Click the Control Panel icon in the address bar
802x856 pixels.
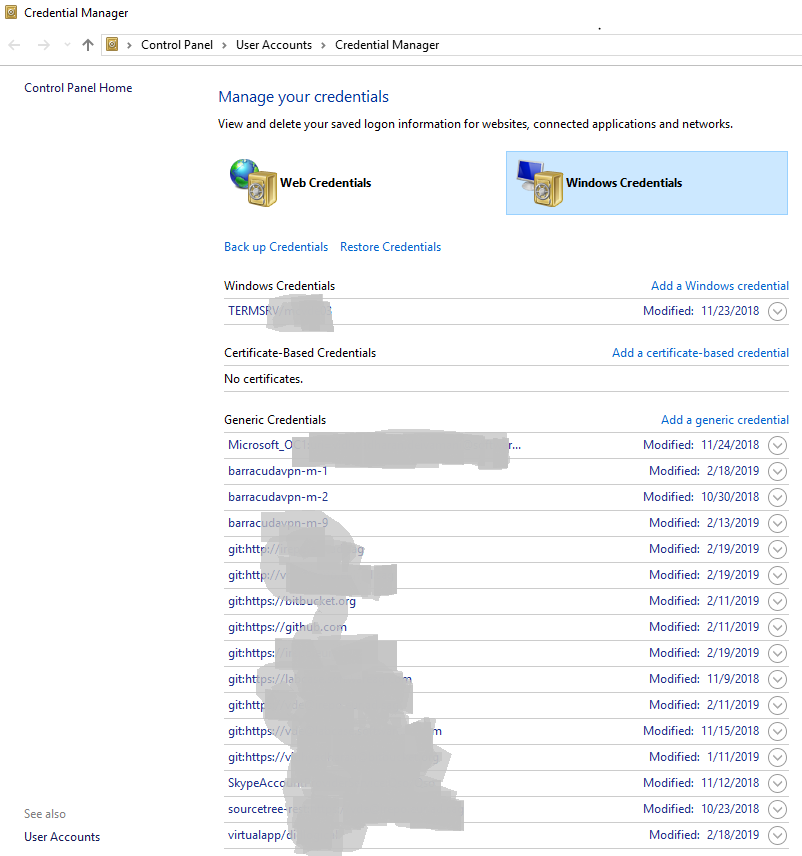(x=112, y=45)
